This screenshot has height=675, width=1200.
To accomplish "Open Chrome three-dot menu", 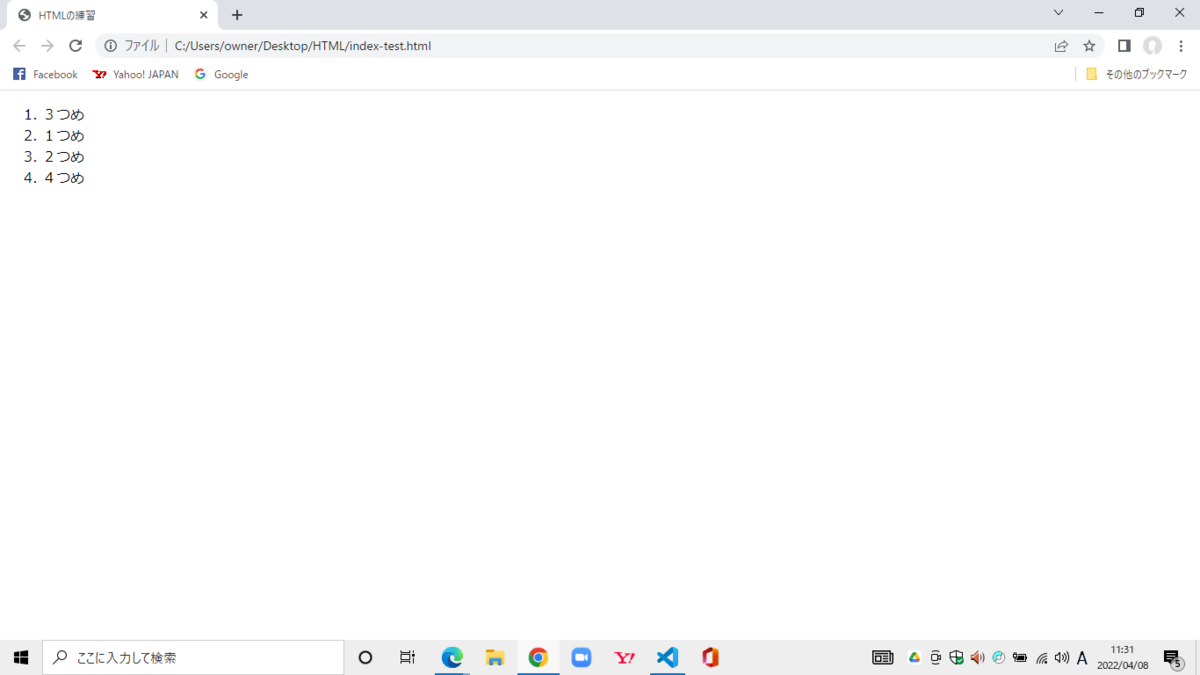I will (x=1181, y=46).
